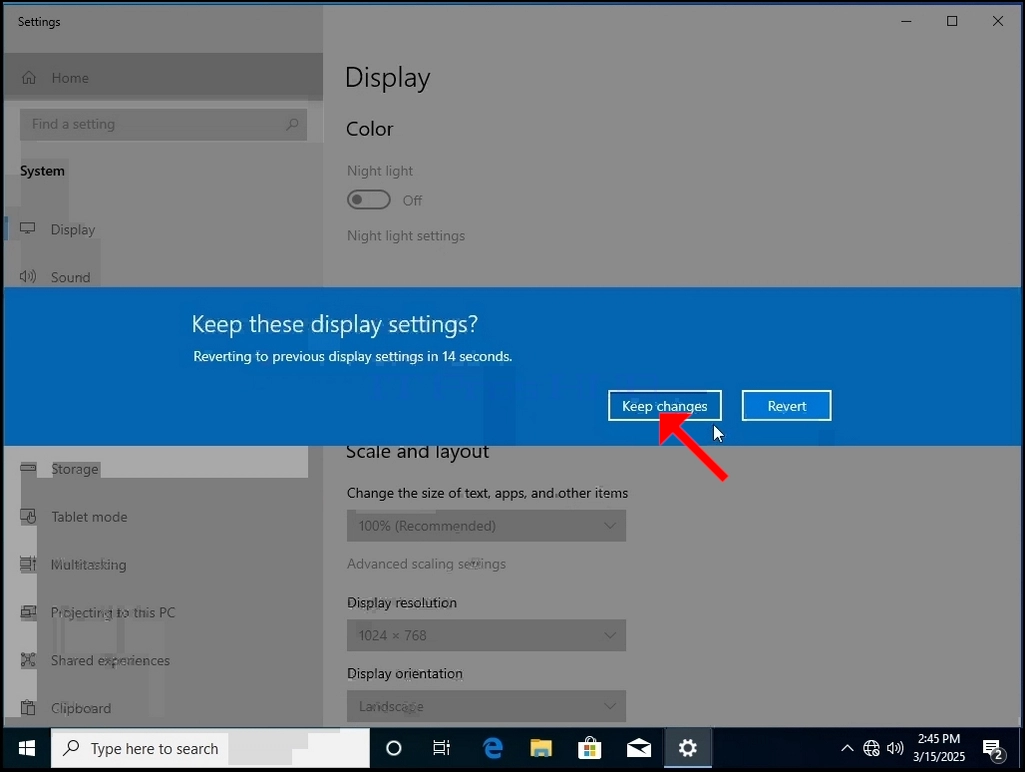Click the System heading in sidebar
1025x772 pixels.
(42, 171)
